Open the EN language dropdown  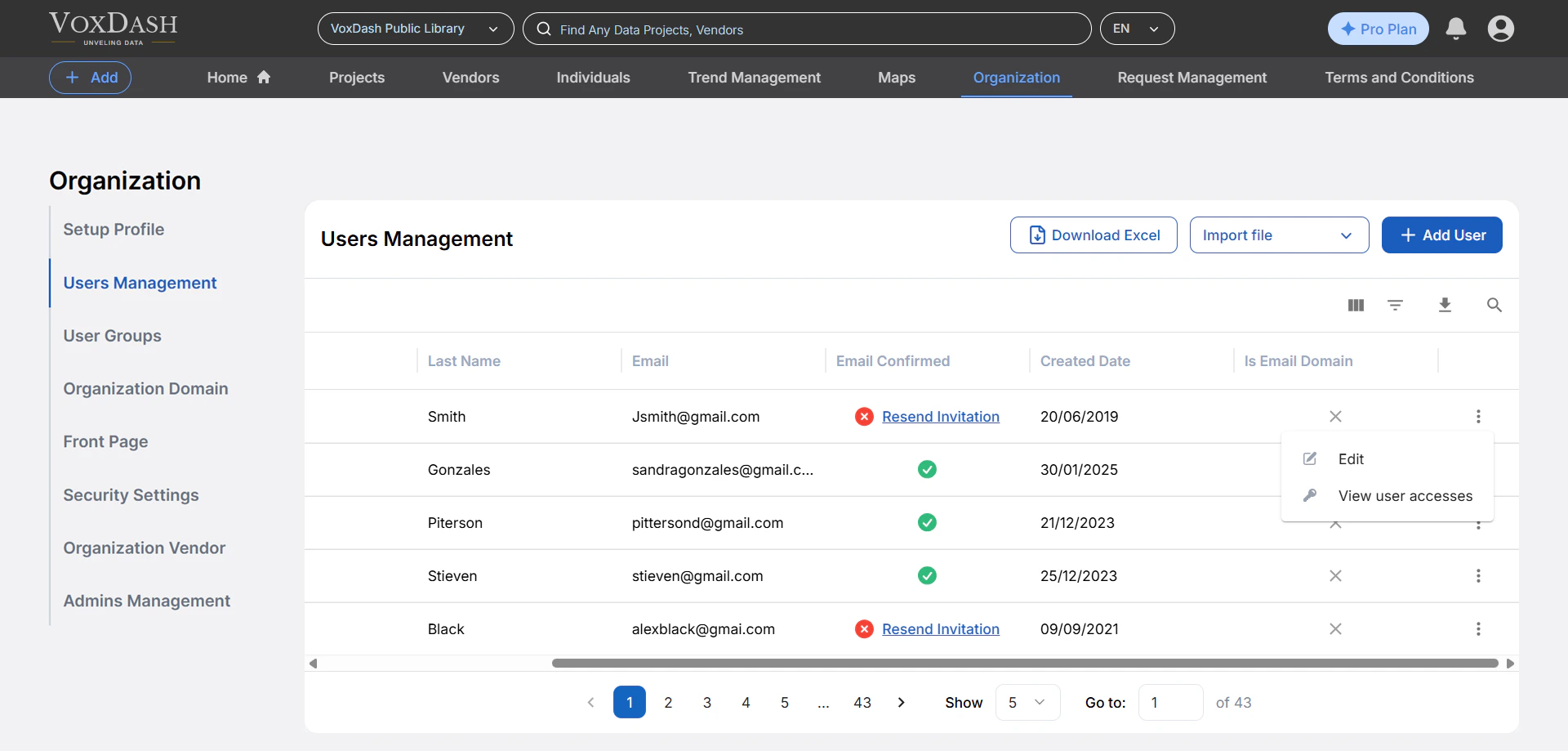click(1137, 29)
